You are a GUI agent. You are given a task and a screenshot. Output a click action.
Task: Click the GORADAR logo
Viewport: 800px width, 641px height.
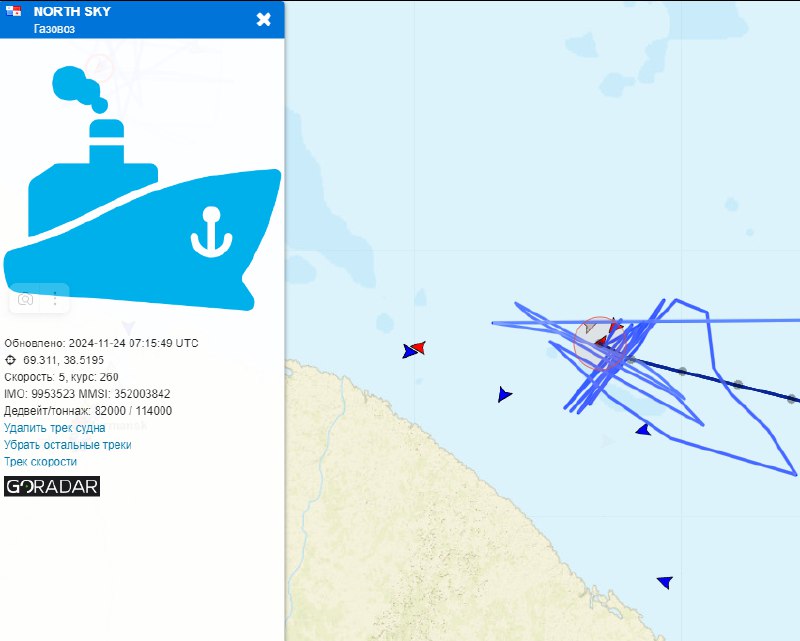[52, 486]
